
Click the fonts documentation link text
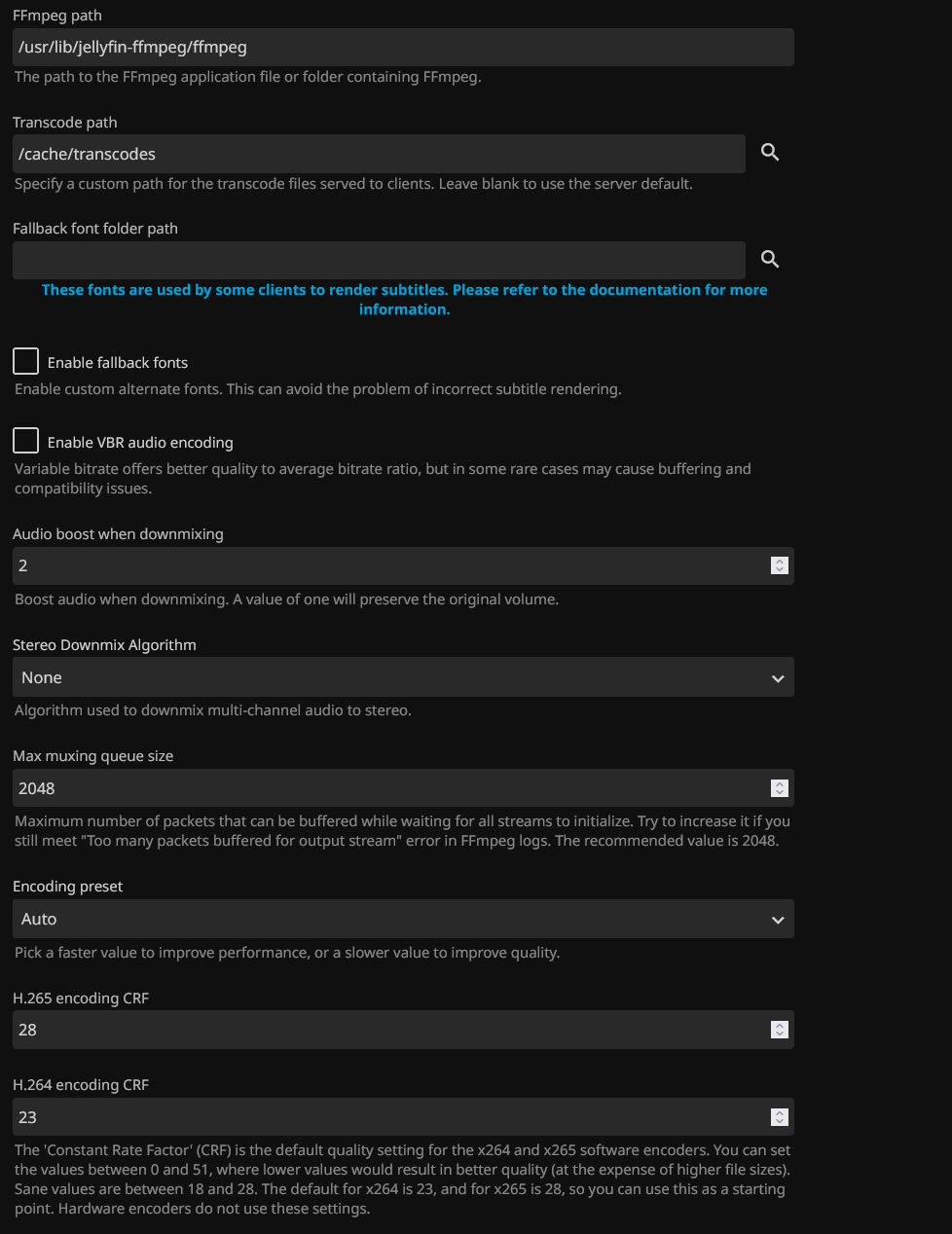click(404, 299)
